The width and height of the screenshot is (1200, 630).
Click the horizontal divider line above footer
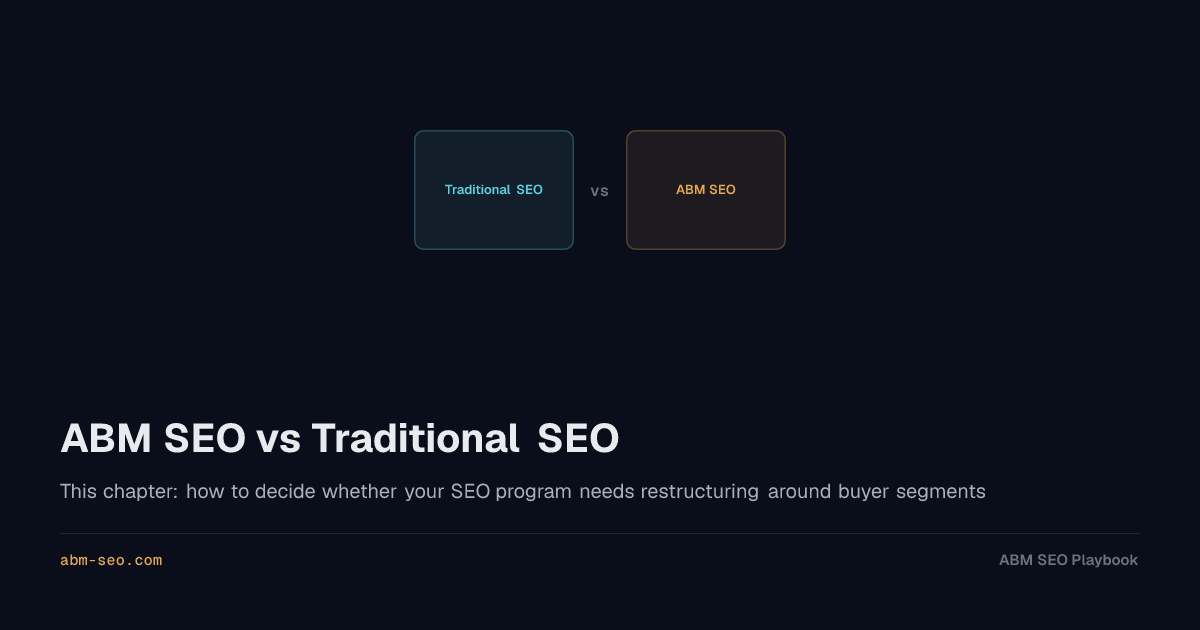pos(600,533)
